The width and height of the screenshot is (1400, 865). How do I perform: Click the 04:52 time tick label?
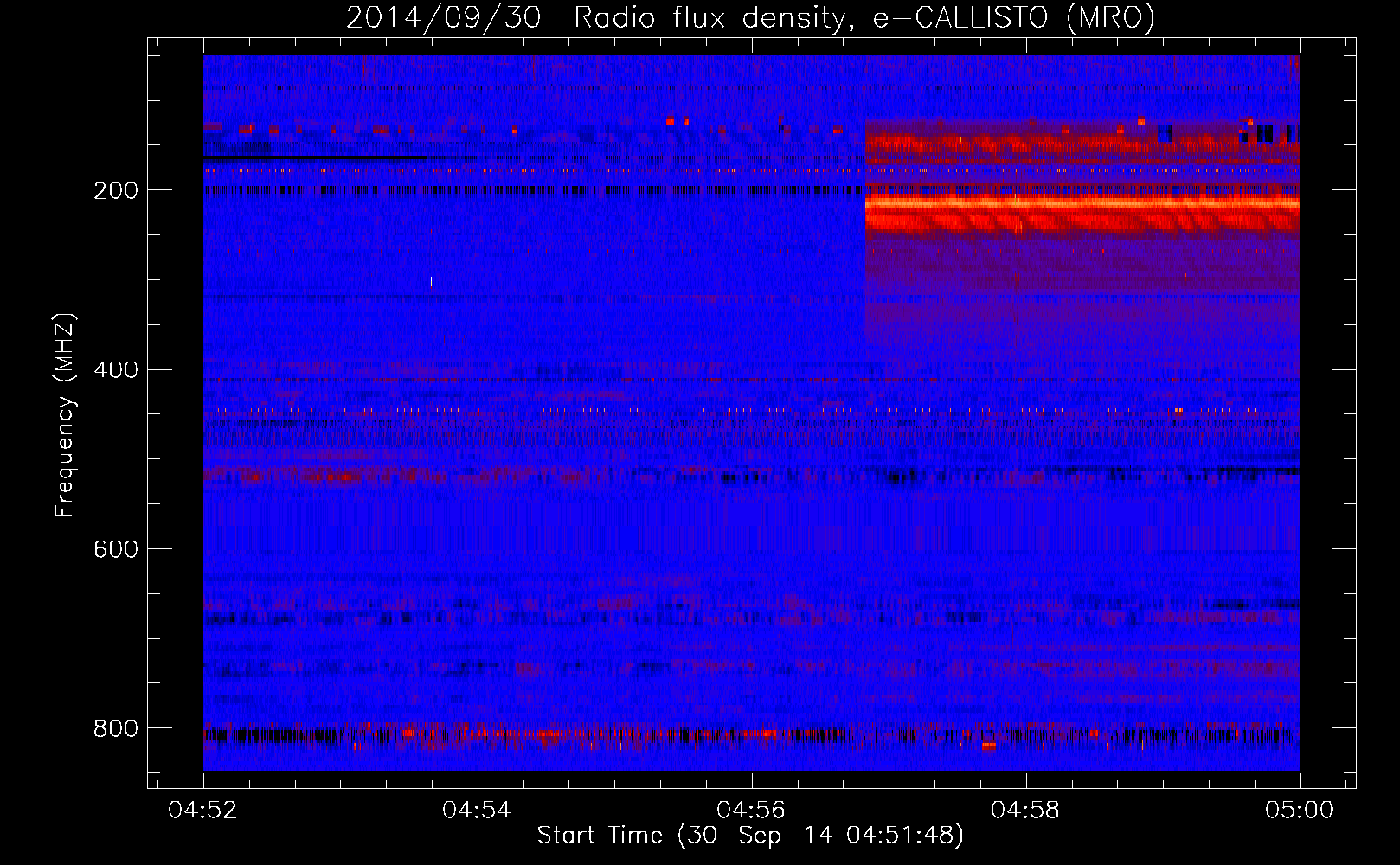click(x=202, y=810)
